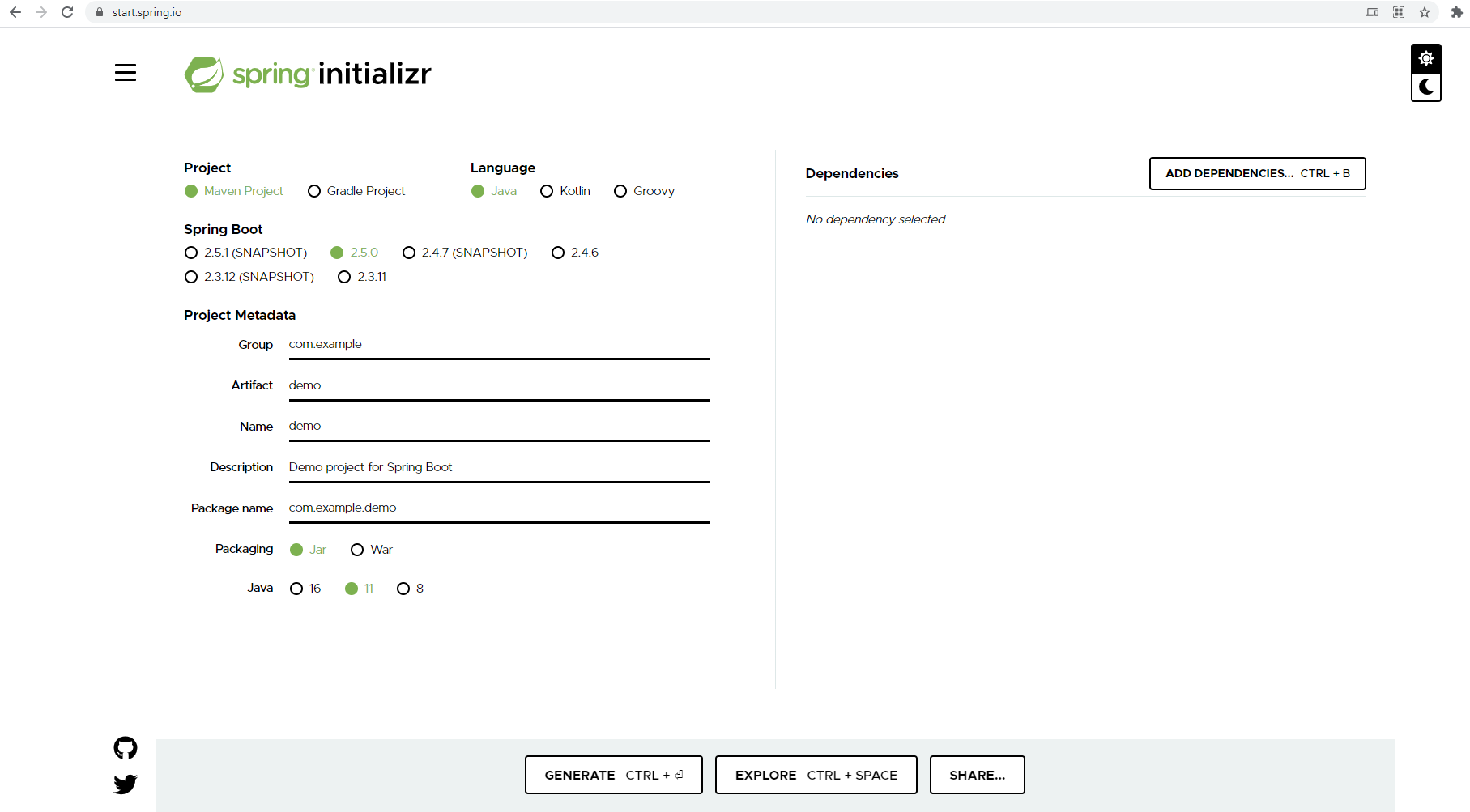Switch to light theme sun icon
The height and width of the screenshot is (812, 1470).
click(x=1426, y=58)
